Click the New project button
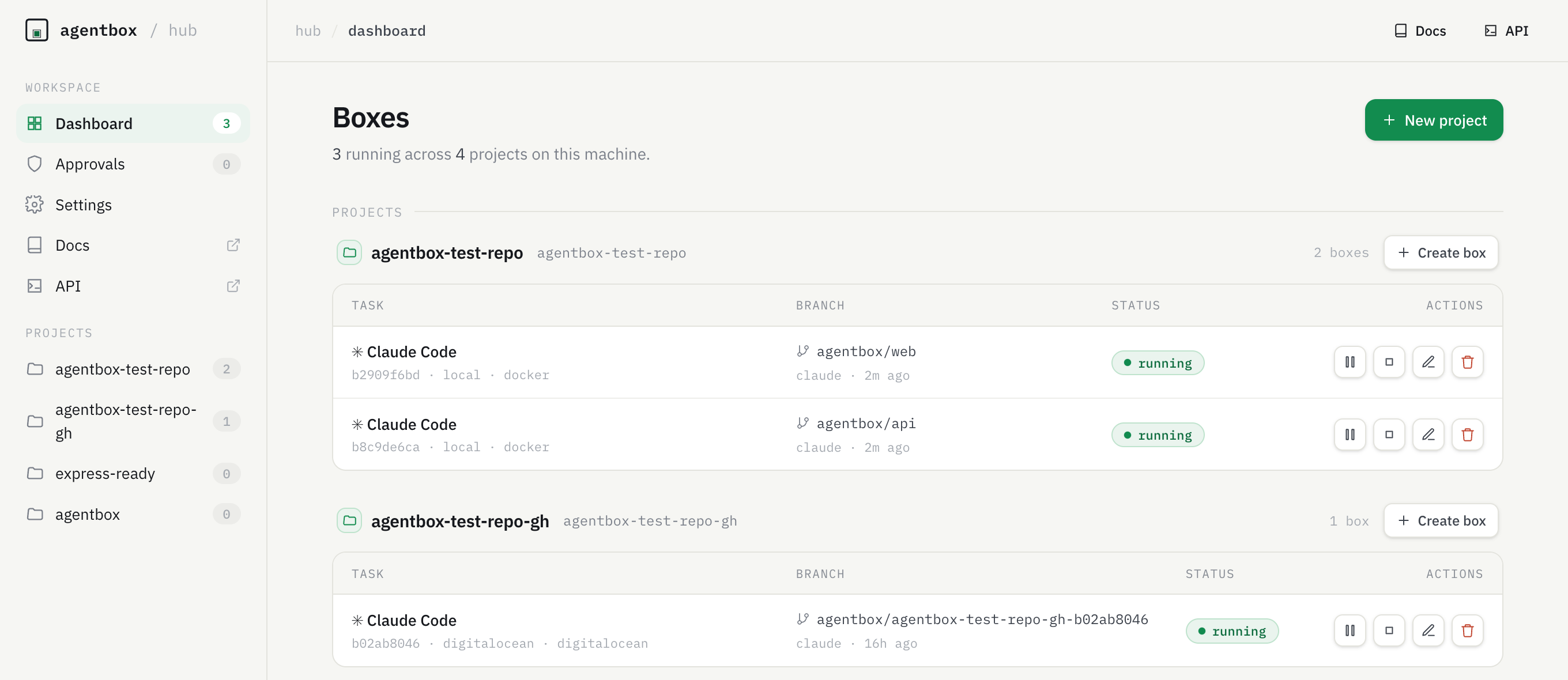This screenshot has height=680, width=1568. pyautogui.click(x=1434, y=120)
